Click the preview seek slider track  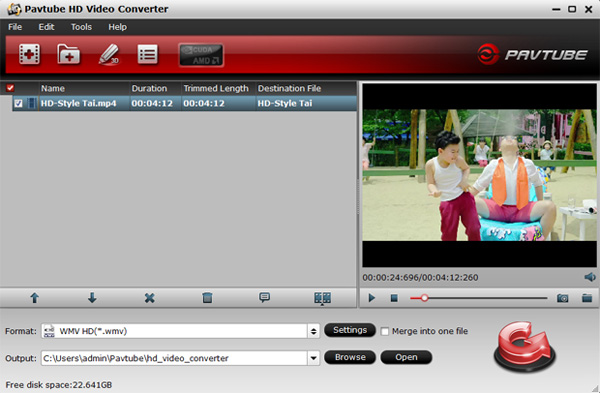pyautogui.click(x=478, y=298)
